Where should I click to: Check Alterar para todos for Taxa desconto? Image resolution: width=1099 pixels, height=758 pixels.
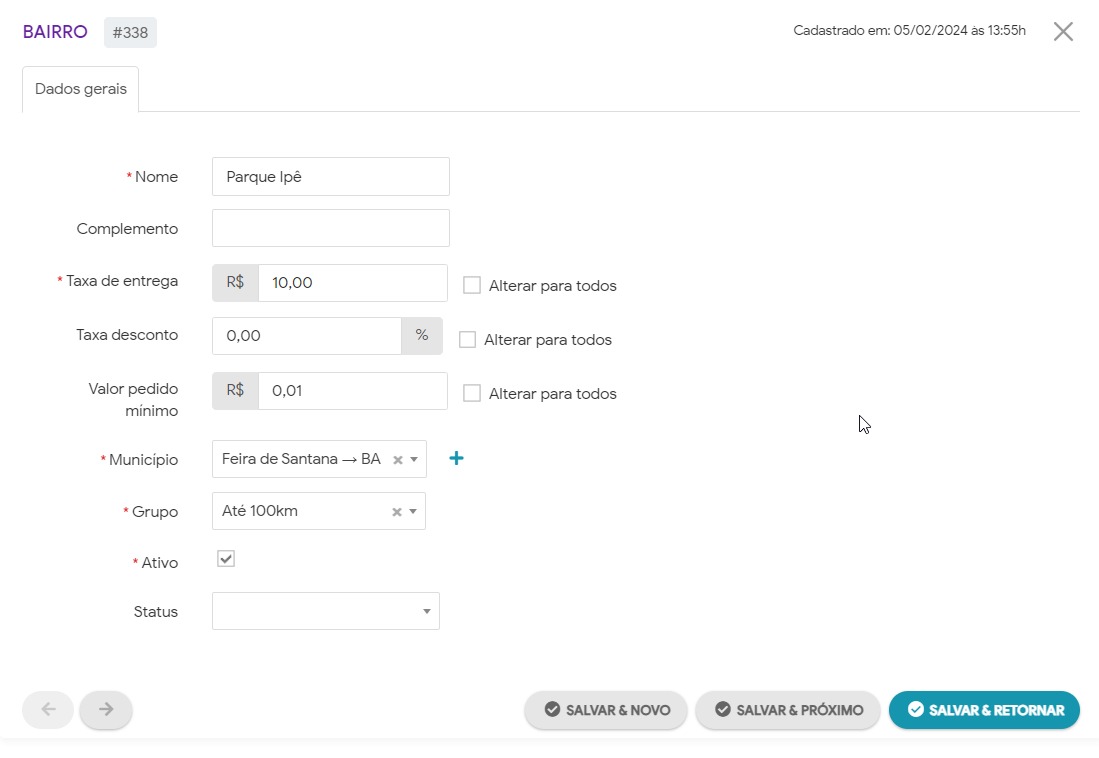(x=467, y=339)
